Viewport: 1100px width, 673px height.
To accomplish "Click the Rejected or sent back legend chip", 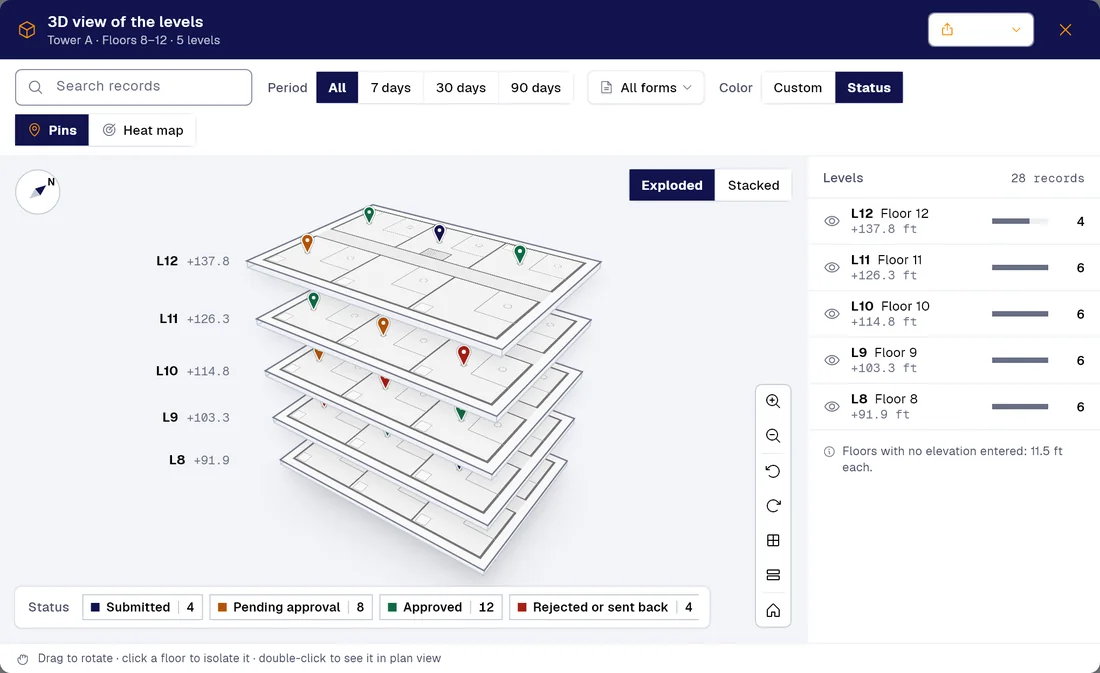I will 605,607.
